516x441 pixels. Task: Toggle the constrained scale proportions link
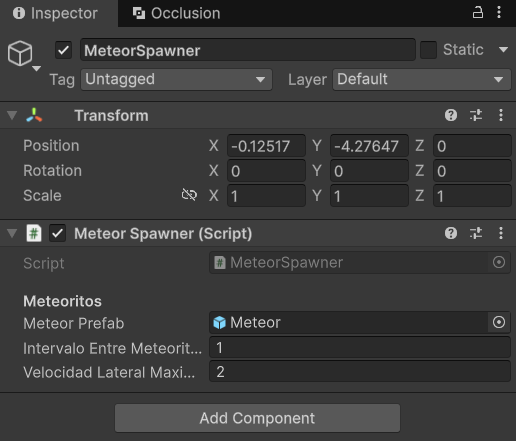pyautogui.click(x=189, y=195)
